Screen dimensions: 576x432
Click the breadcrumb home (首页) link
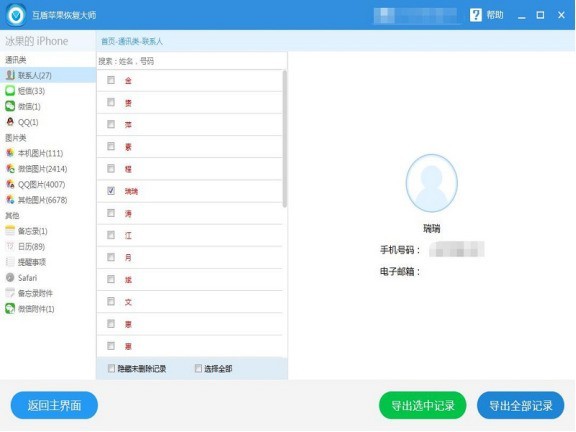(108, 41)
